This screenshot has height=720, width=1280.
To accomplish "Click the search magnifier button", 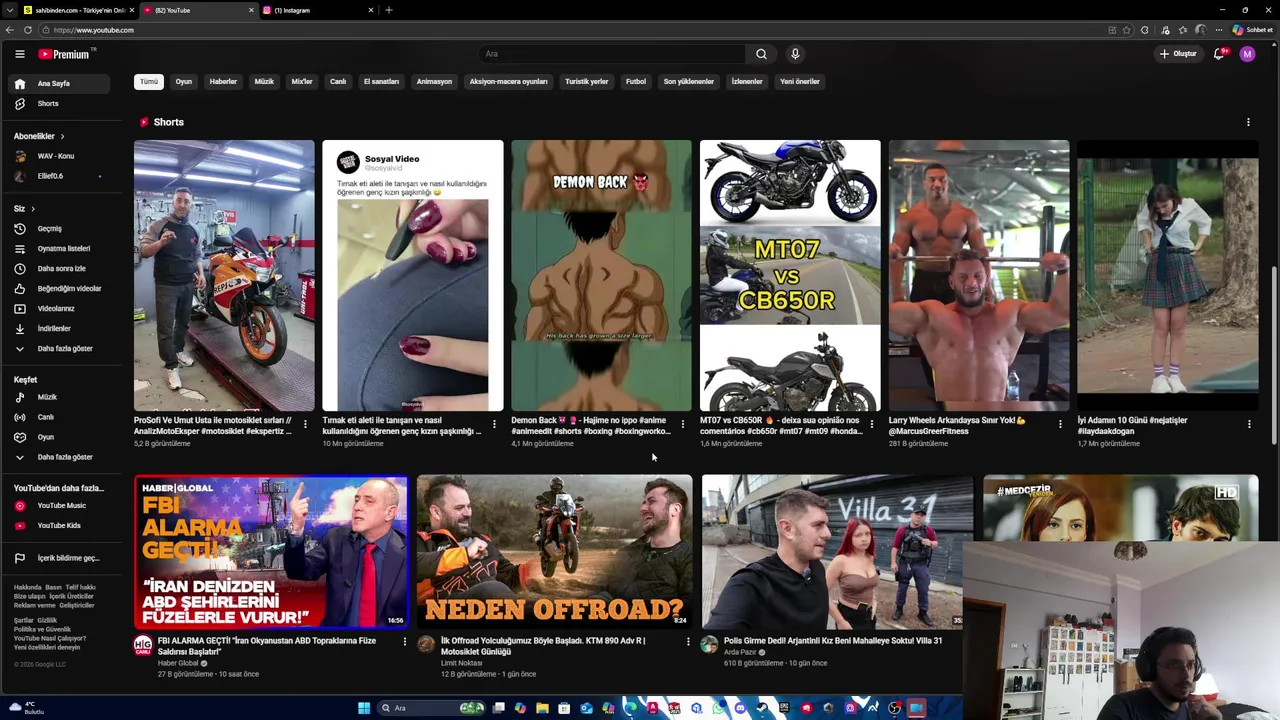I will 761,54.
